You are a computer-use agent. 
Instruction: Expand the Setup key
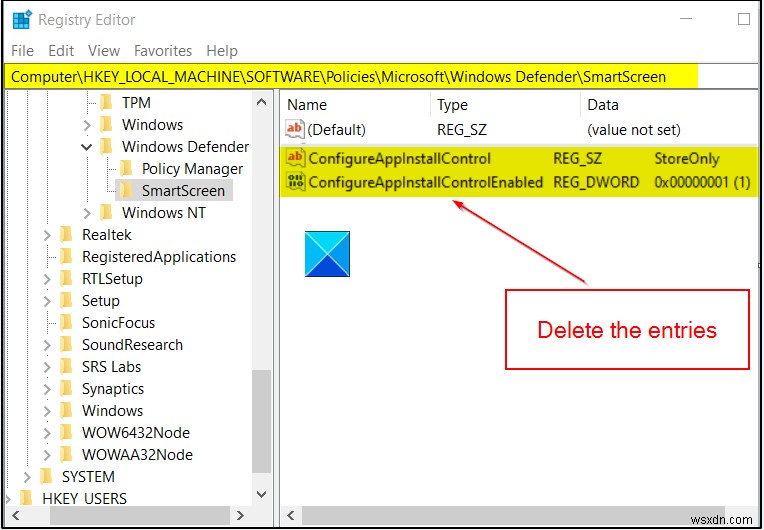(x=47, y=301)
